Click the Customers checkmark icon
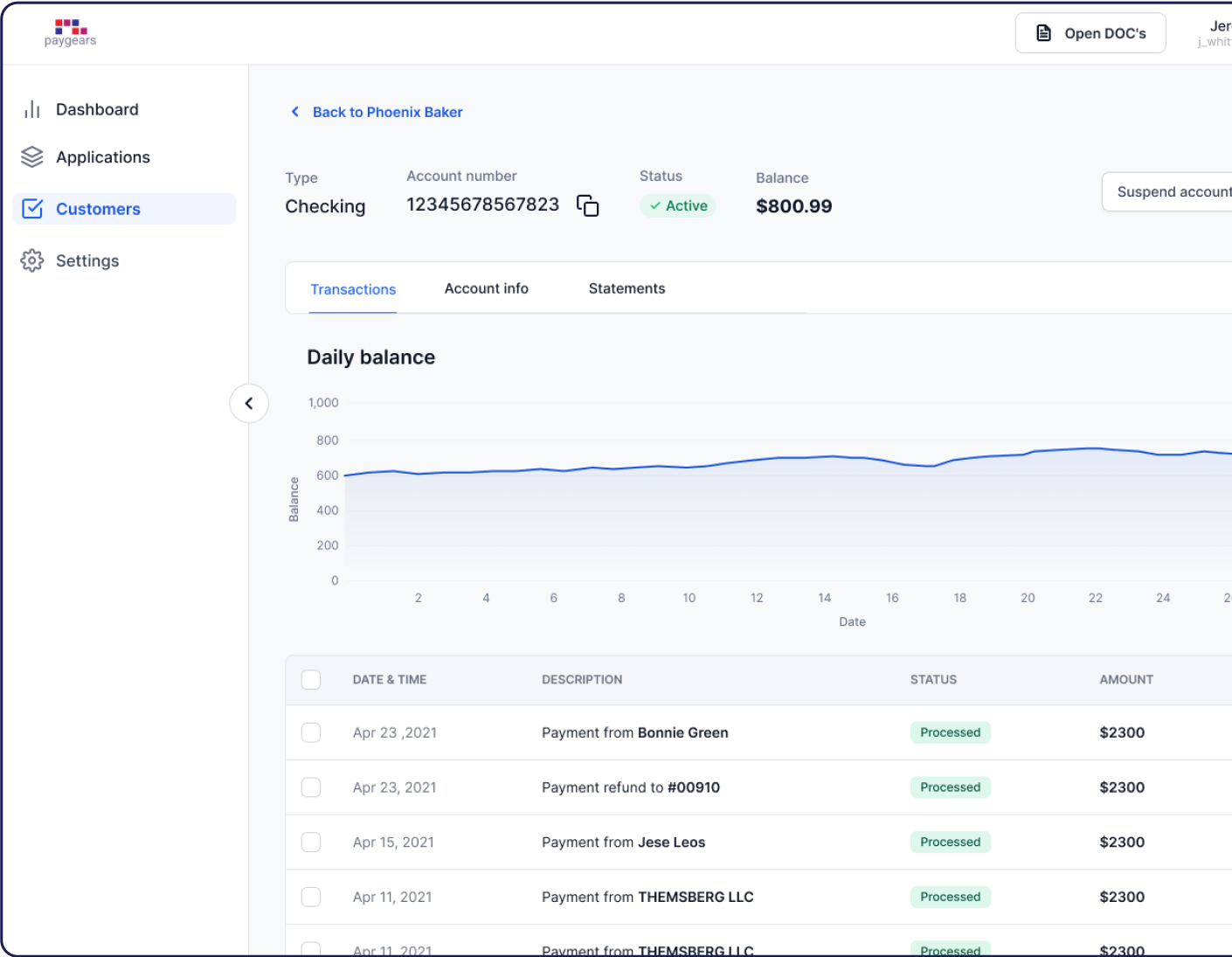This screenshot has width=1232, height=957. [x=32, y=209]
